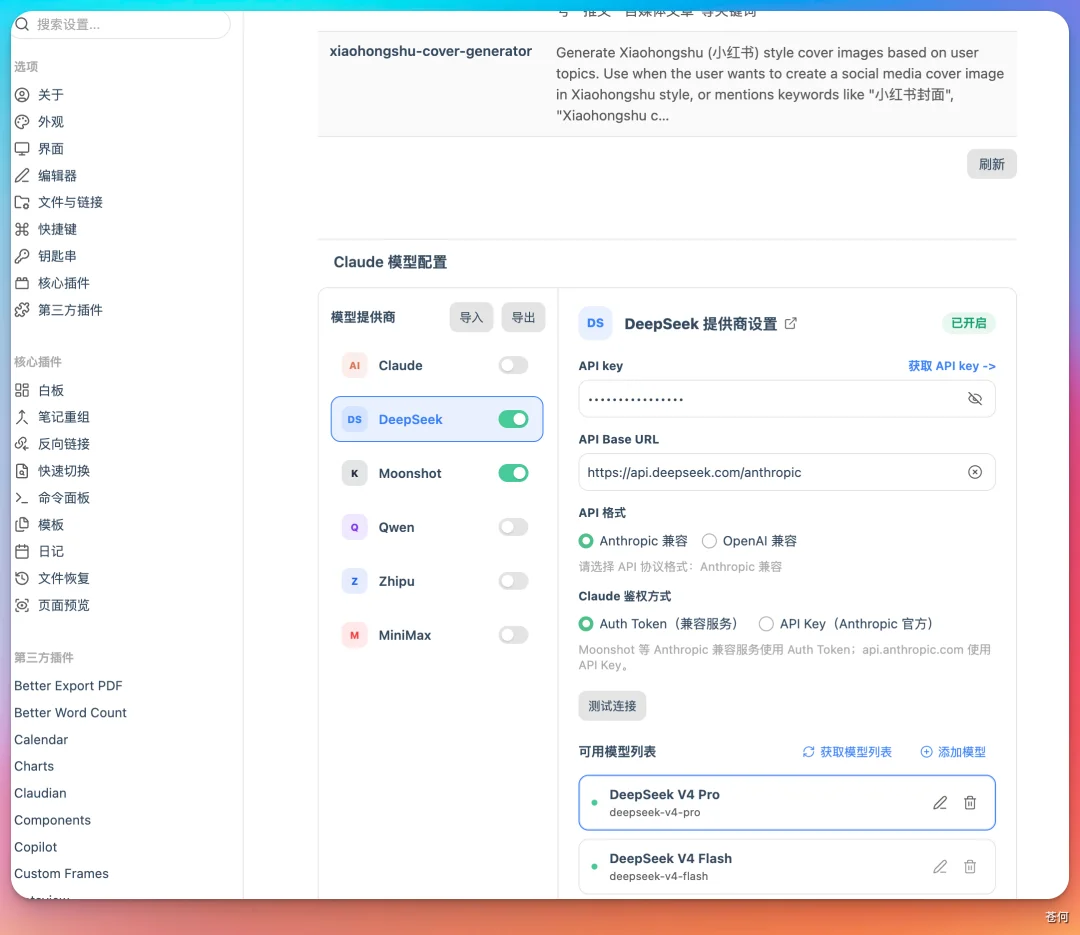Open 快捷键 command-key icon

[22, 229]
